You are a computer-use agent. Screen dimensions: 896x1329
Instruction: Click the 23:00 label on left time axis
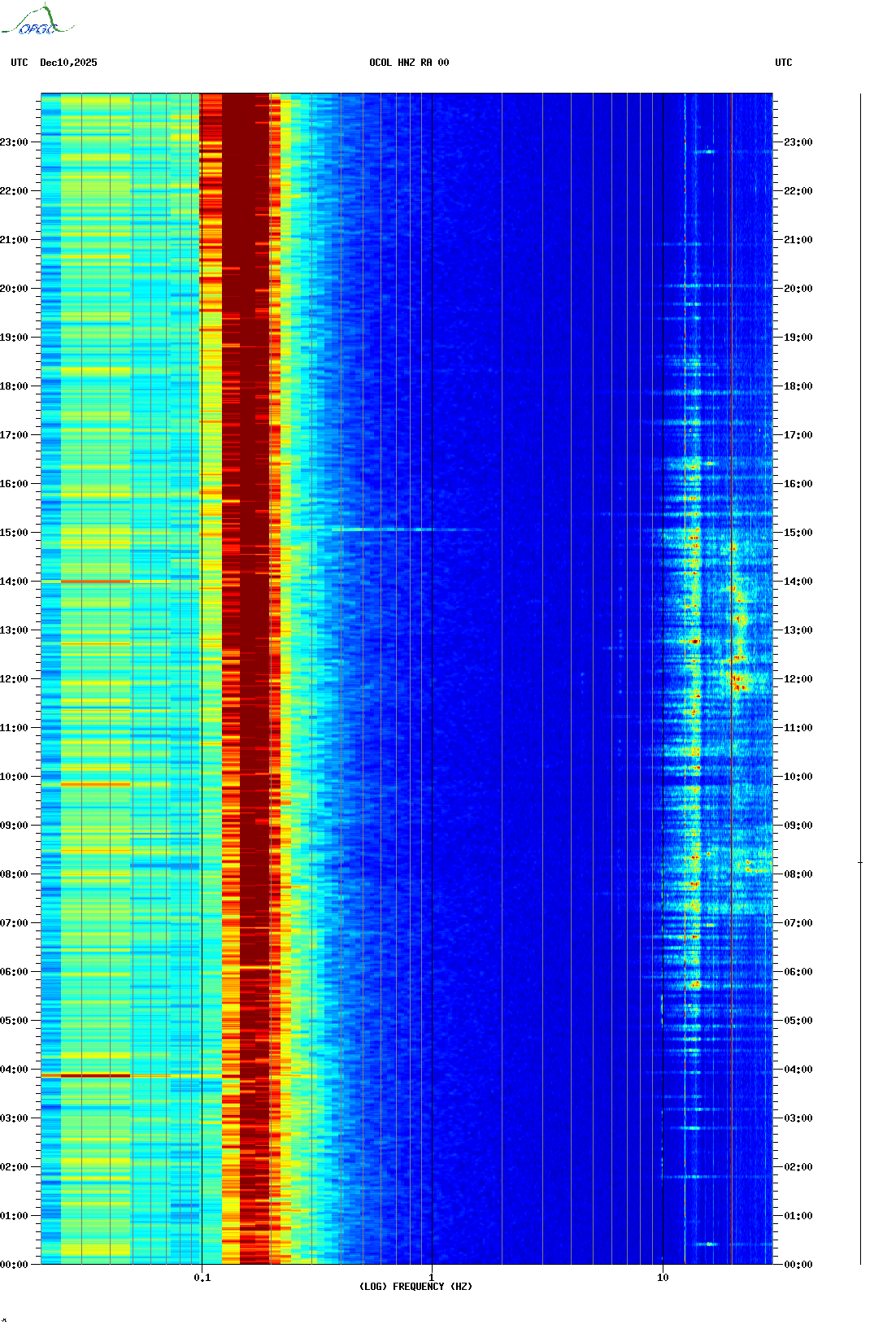point(14,142)
